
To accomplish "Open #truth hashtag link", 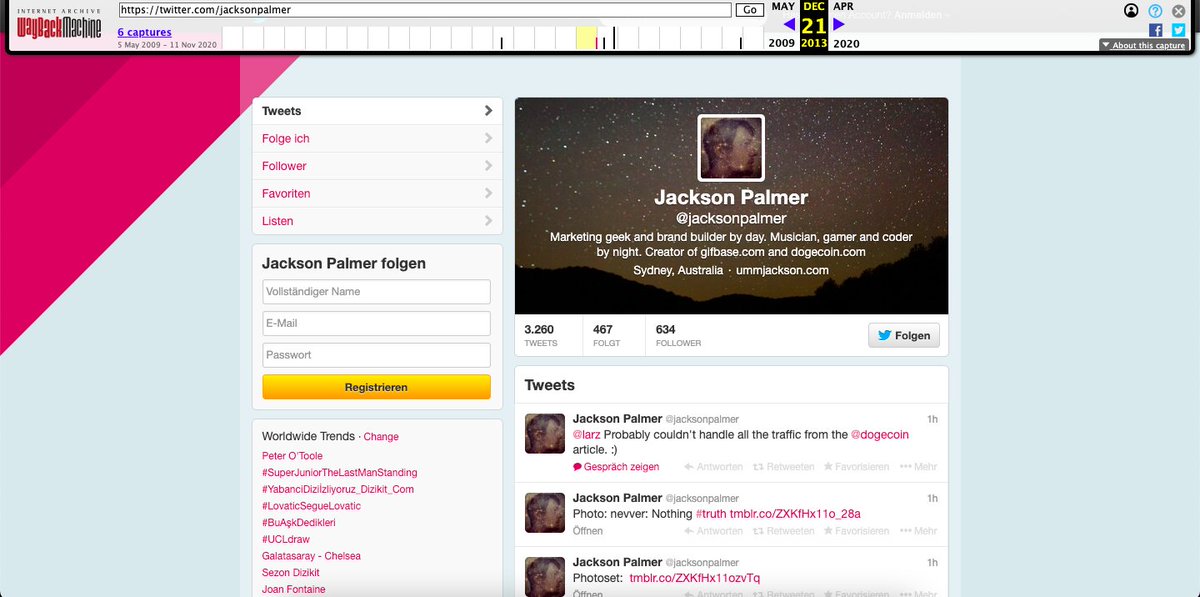I will [x=711, y=514].
